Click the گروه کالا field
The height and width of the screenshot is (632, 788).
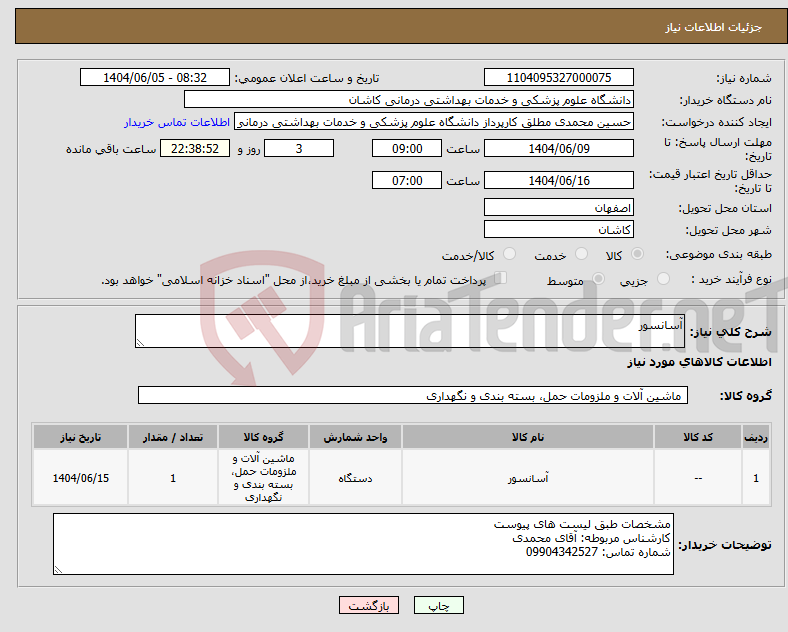(413, 395)
